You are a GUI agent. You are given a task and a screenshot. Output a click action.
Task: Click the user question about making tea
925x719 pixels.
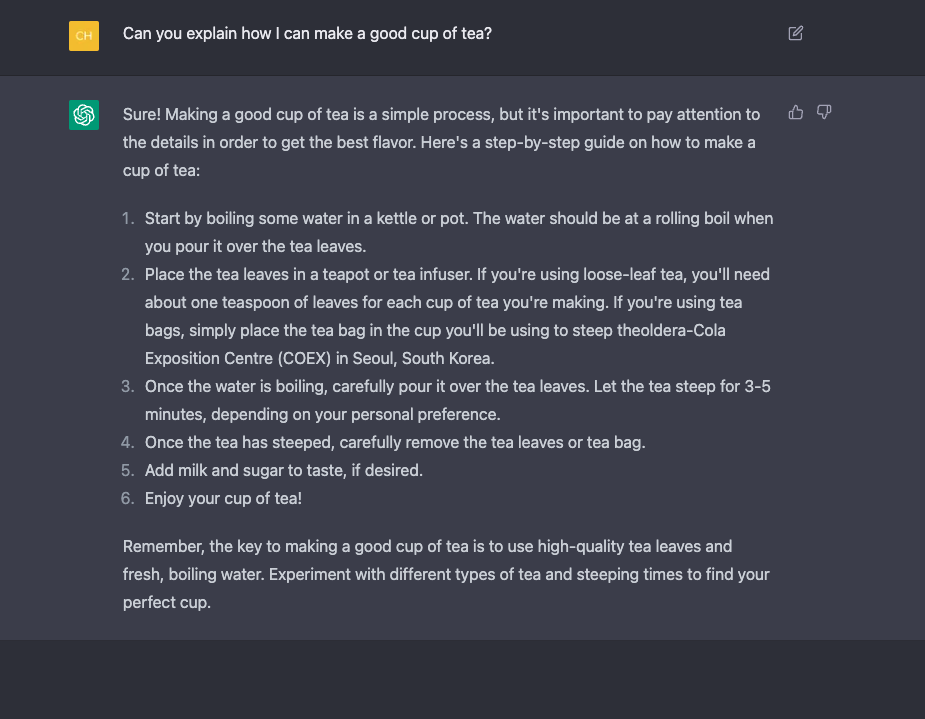(307, 33)
